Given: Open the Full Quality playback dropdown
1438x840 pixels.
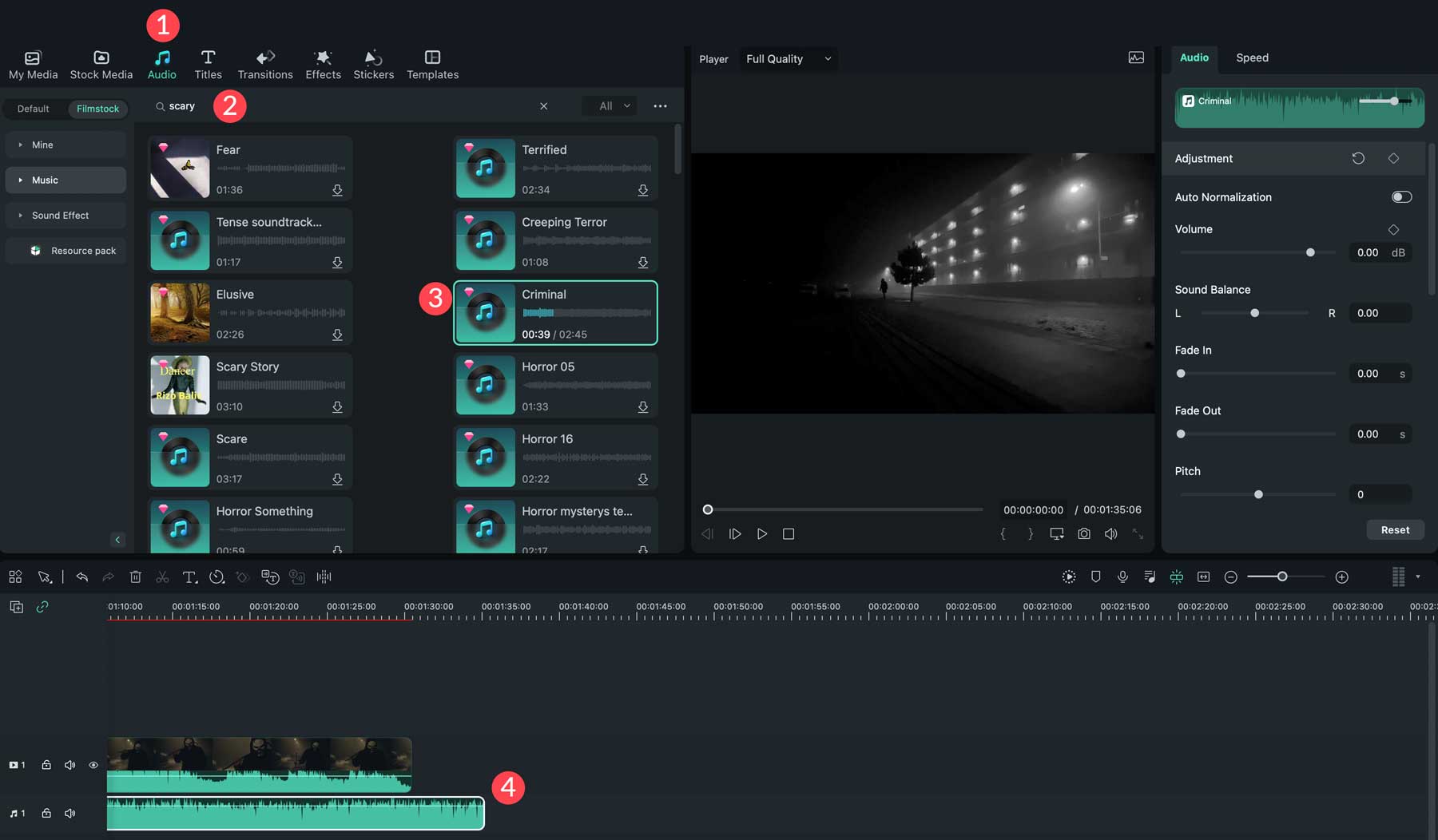Looking at the screenshot, I should (787, 58).
